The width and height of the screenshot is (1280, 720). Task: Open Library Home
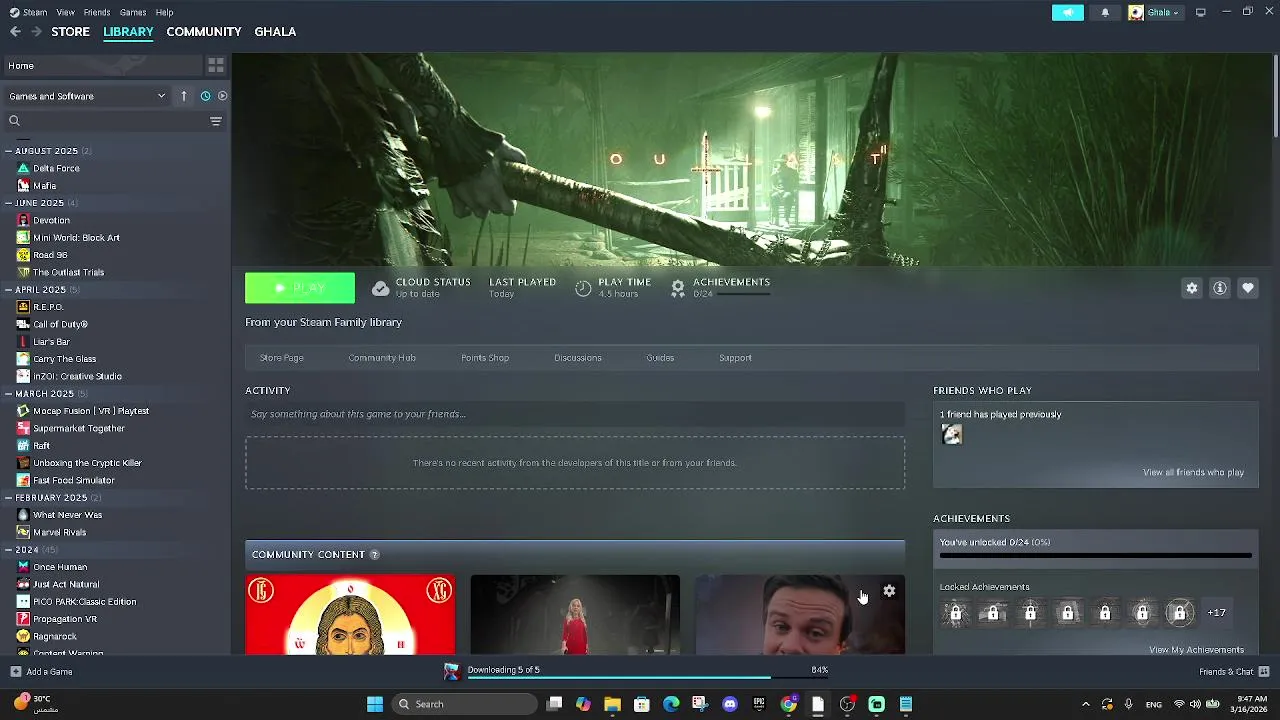pos(103,66)
